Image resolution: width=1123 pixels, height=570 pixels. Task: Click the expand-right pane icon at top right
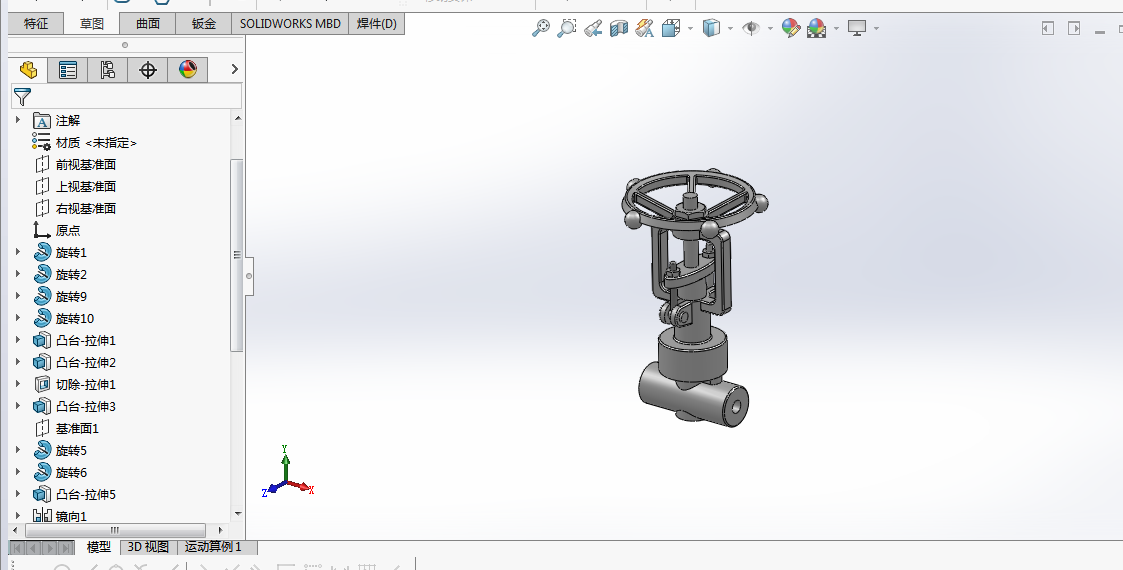pos(1074,28)
